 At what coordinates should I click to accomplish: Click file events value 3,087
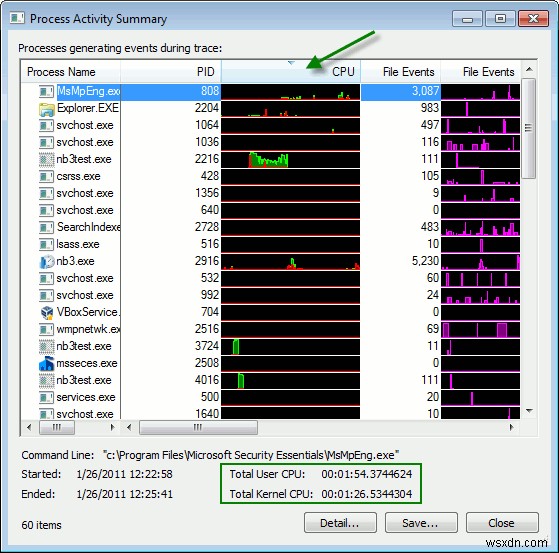click(x=425, y=91)
